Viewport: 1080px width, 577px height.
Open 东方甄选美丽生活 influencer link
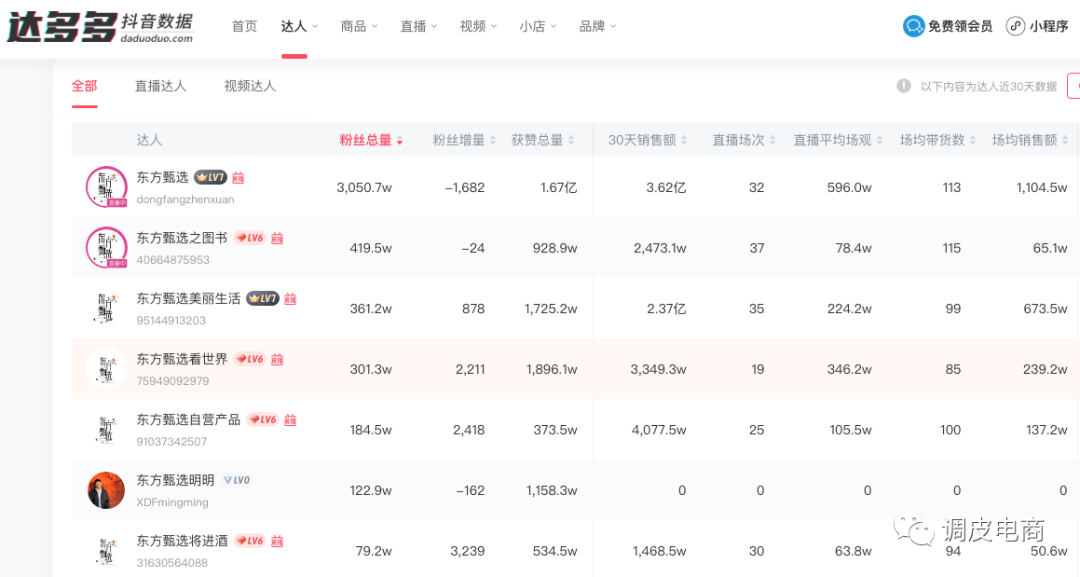(x=188, y=298)
